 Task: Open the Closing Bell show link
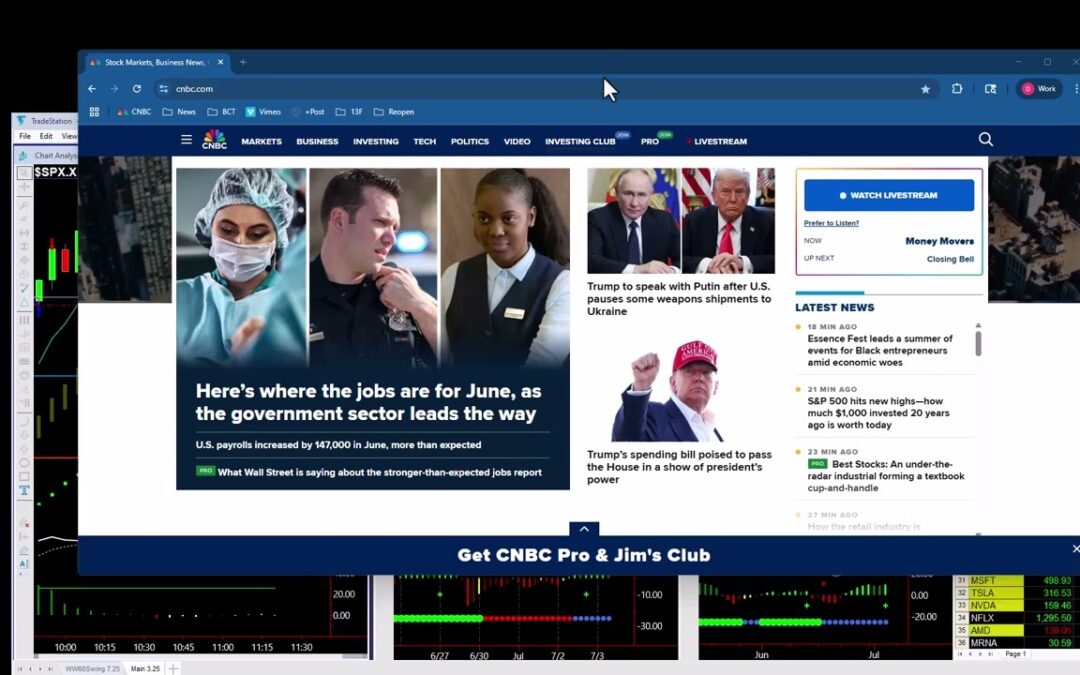[x=950, y=259]
